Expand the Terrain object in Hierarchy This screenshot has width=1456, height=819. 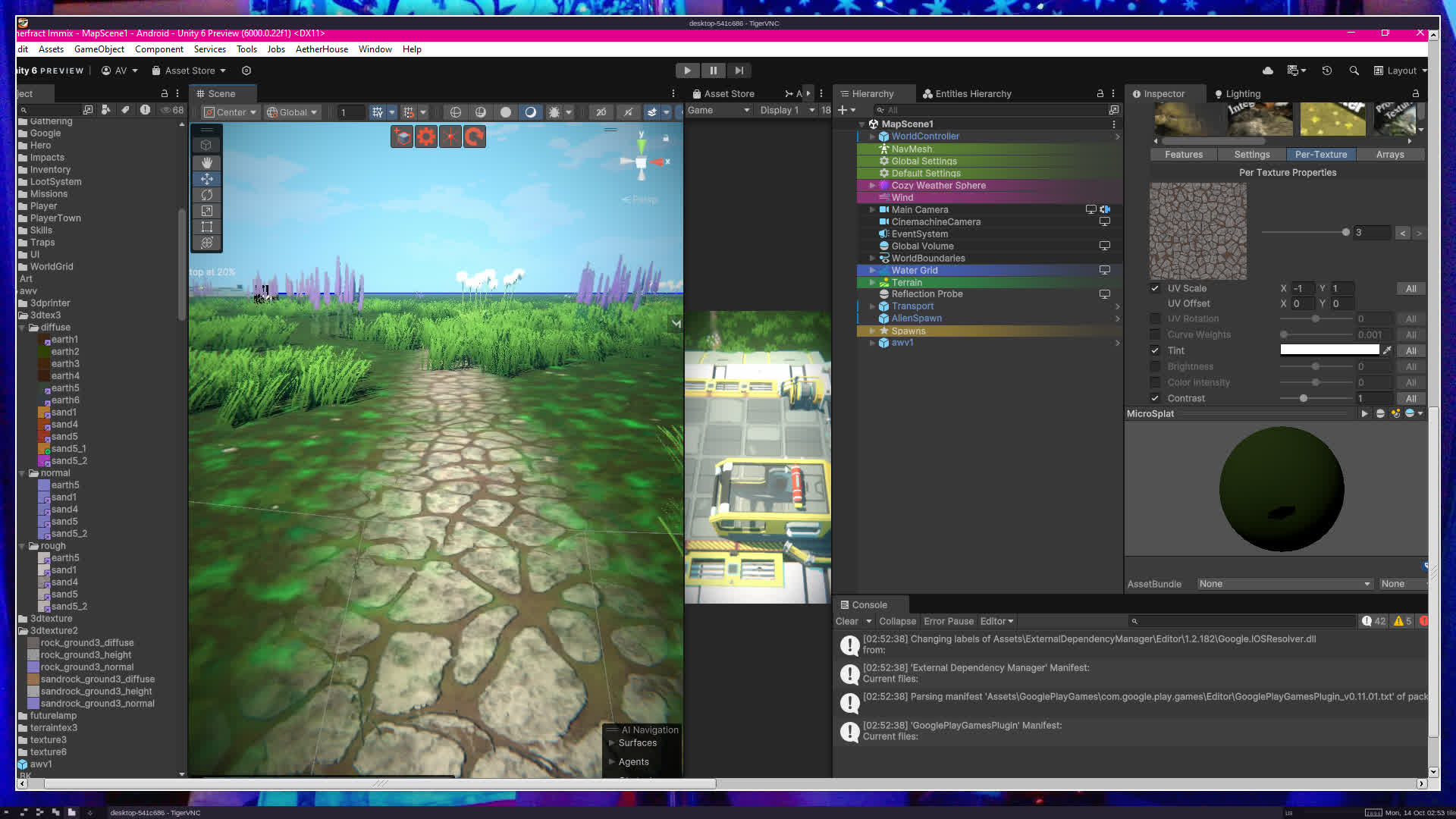[872, 283]
